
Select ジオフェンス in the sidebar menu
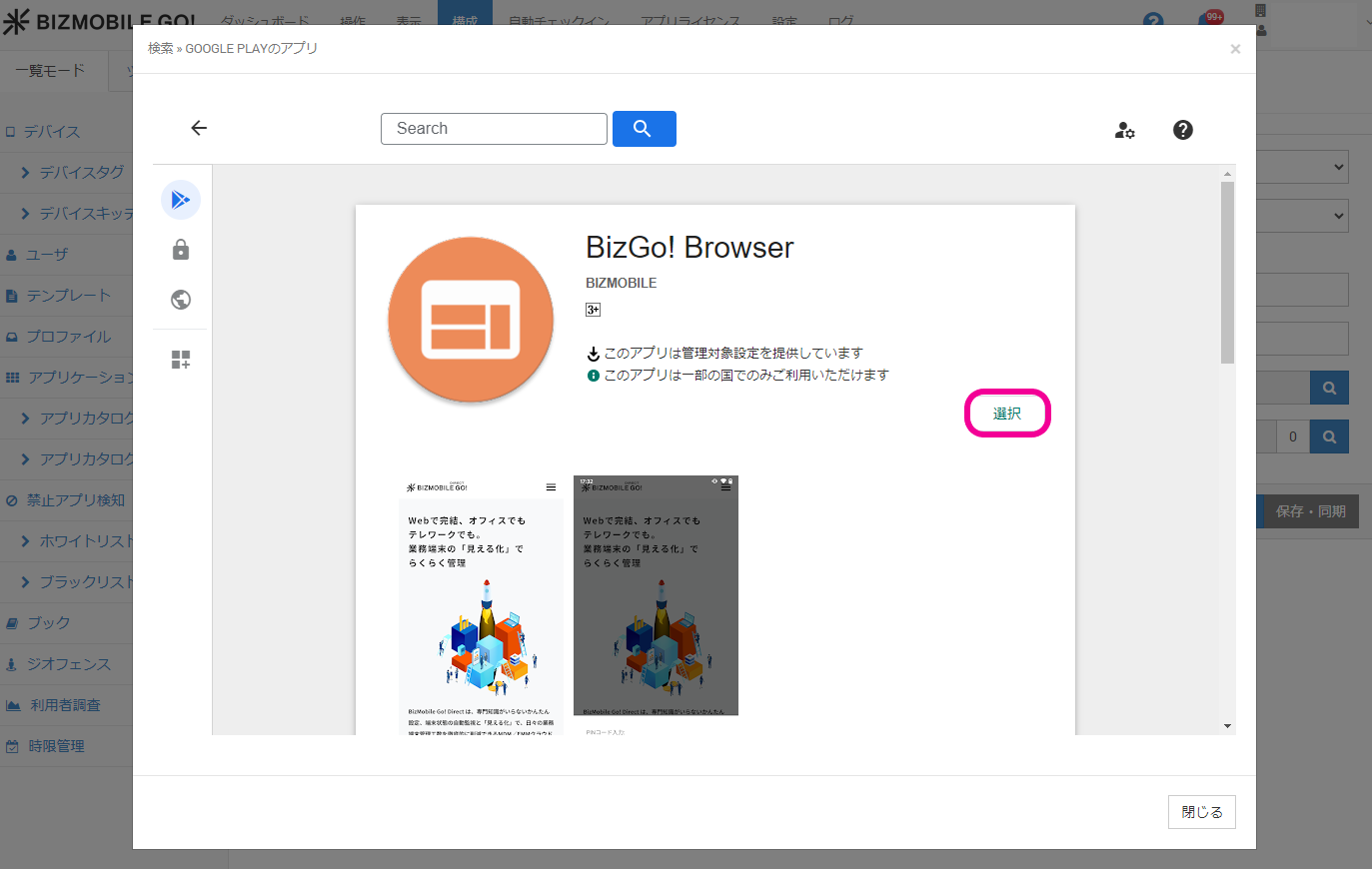pyautogui.click(x=68, y=664)
